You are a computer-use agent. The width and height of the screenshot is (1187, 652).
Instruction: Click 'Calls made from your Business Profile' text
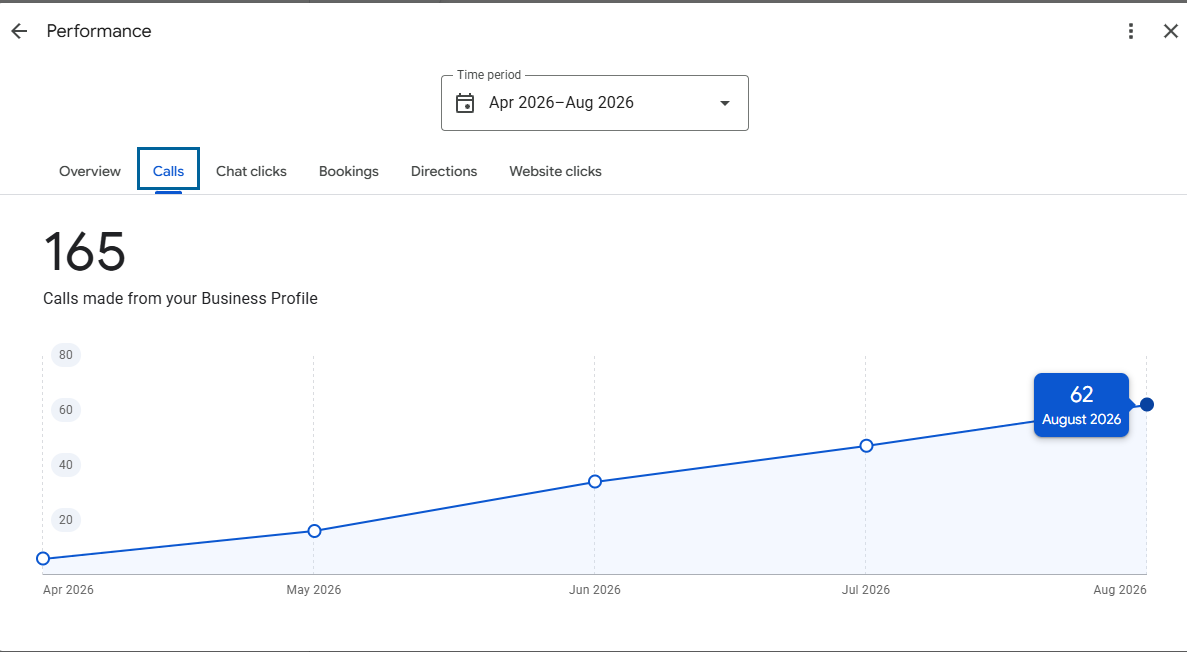(x=180, y=298)
